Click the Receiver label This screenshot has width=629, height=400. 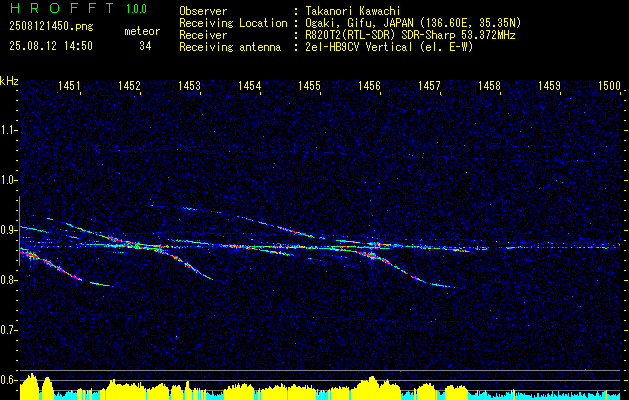pyautogui.click(x=203, y=35)
